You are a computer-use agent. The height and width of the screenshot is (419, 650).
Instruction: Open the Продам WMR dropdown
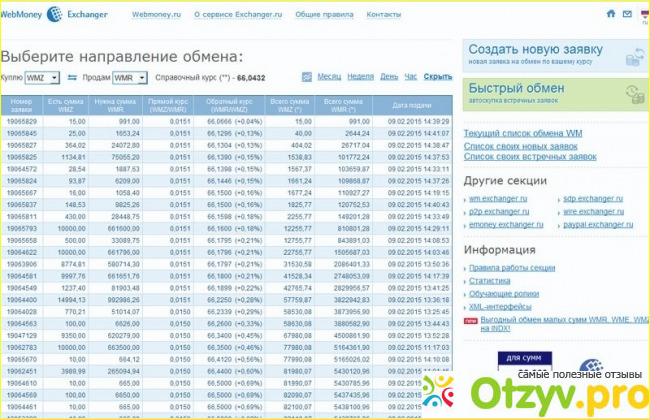coord(128,77)
